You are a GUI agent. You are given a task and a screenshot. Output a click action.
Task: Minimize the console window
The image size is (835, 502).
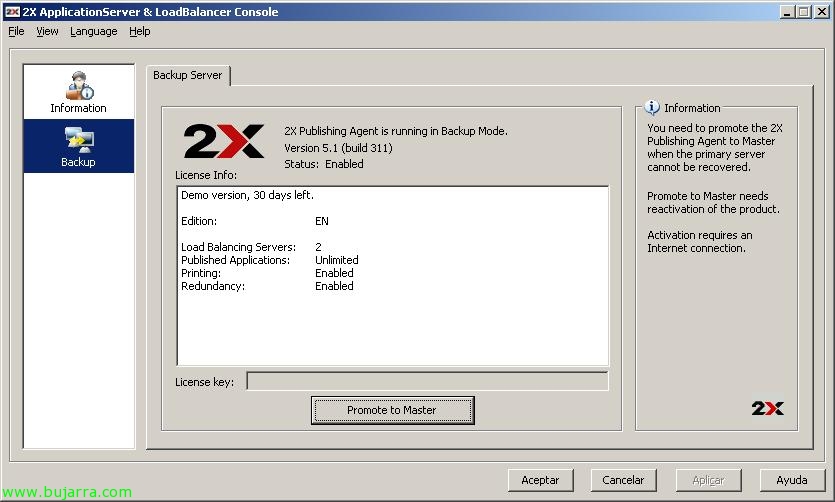[x=788, y=12]
